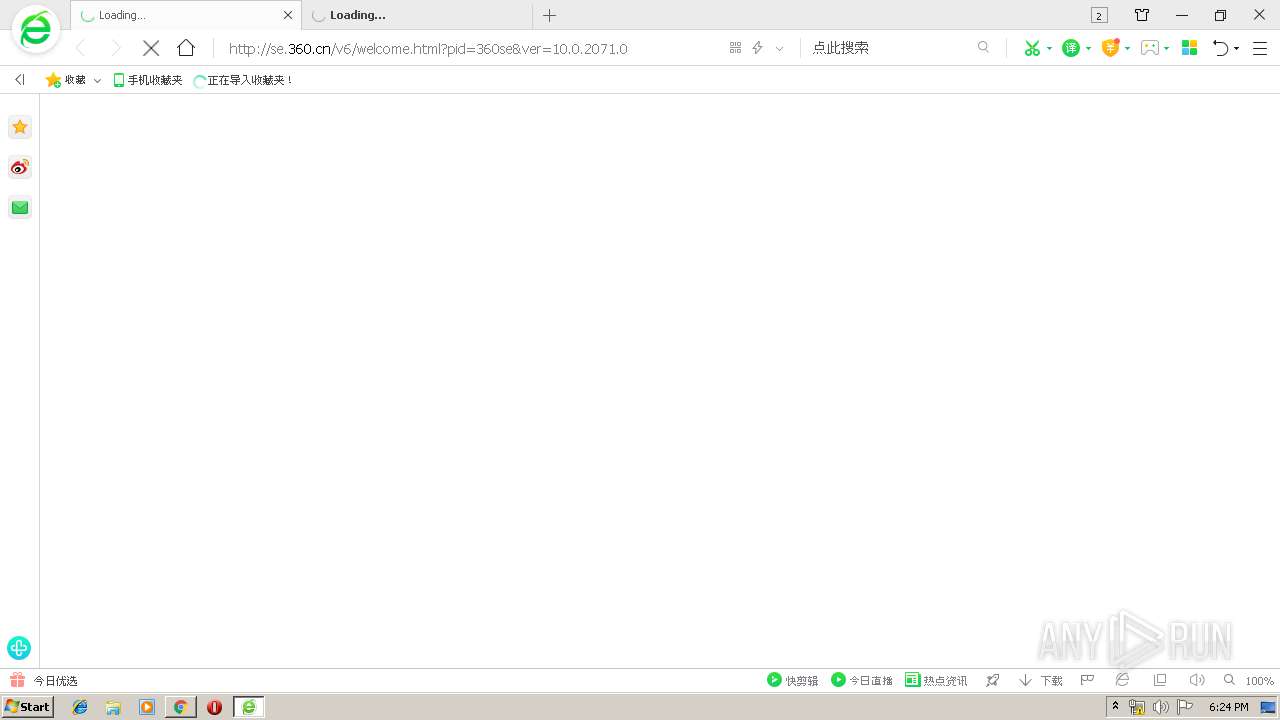Click the green scissors screenshot tool
Screen dimensions: 1280x720
[x=1032, y=48]
